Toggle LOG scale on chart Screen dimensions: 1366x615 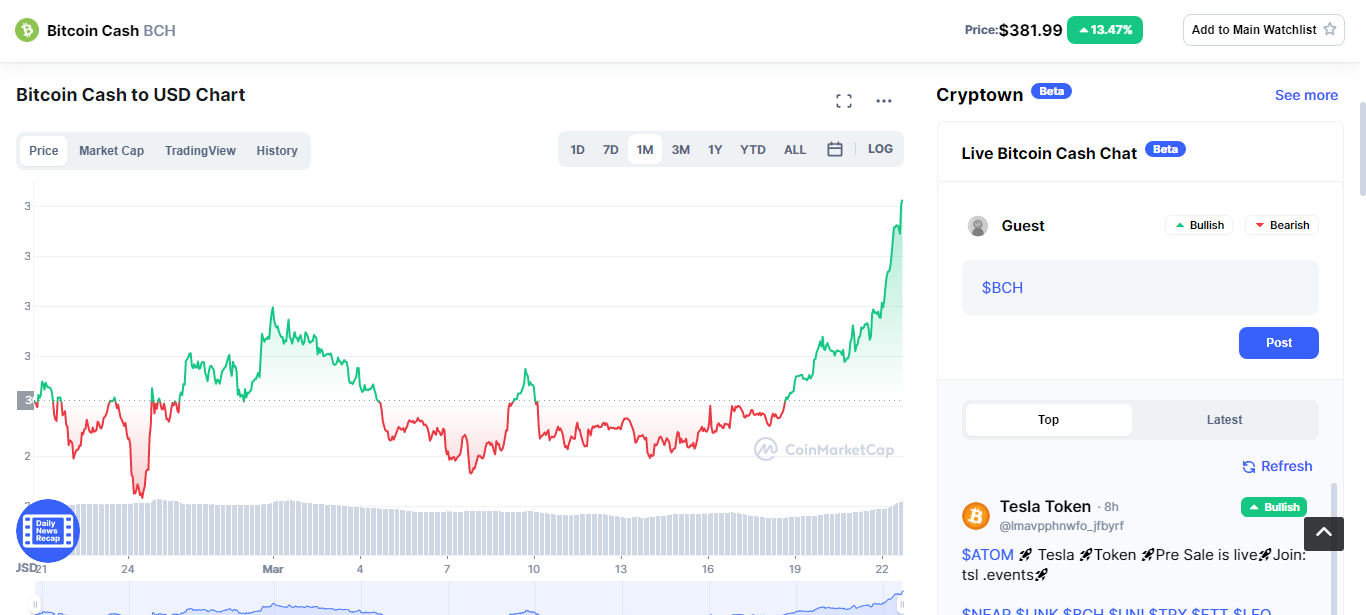880,149
